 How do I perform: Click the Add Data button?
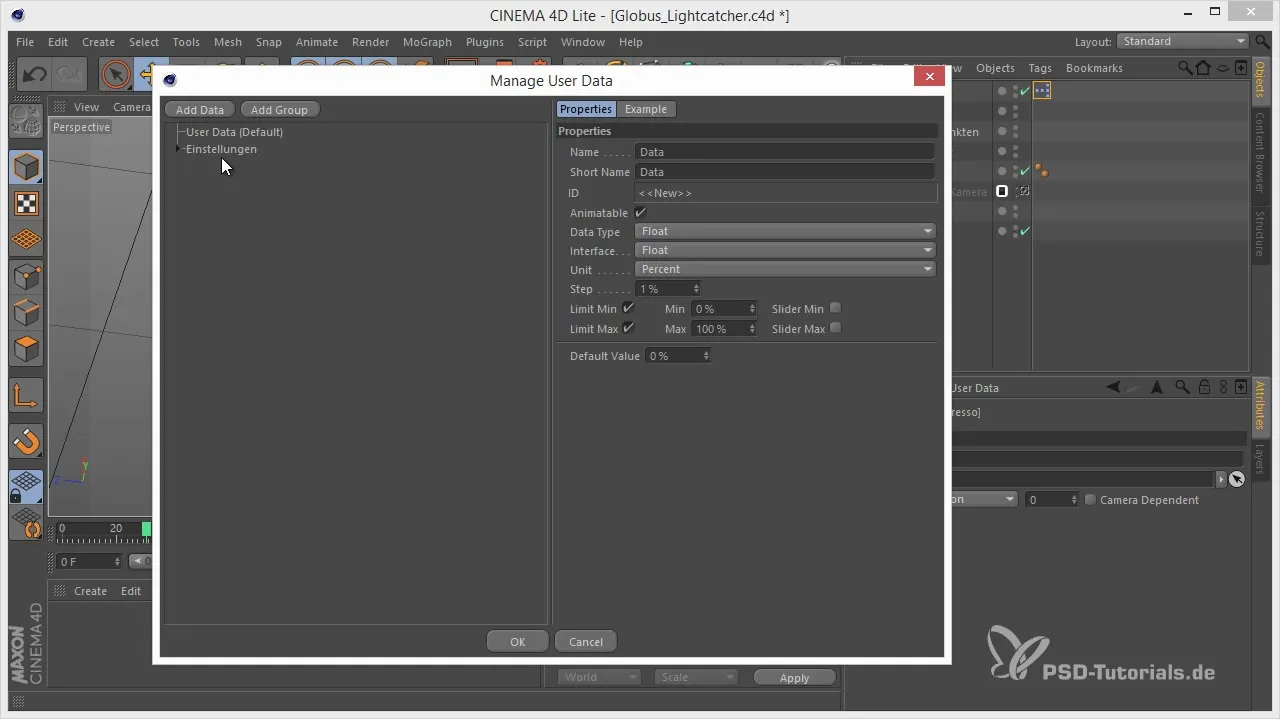(x=200, y=109)
